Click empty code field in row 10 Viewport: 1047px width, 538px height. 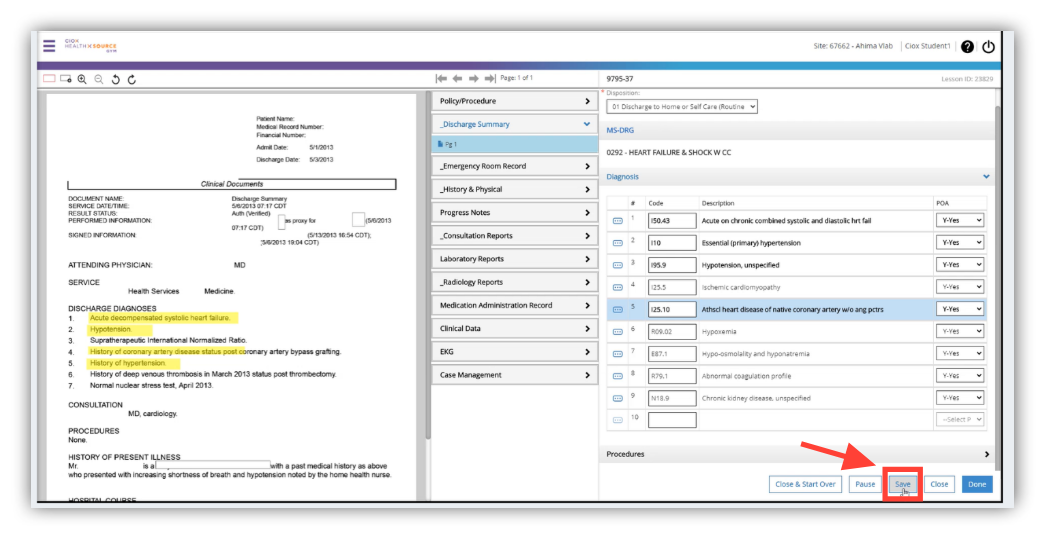tap(671, 420)
